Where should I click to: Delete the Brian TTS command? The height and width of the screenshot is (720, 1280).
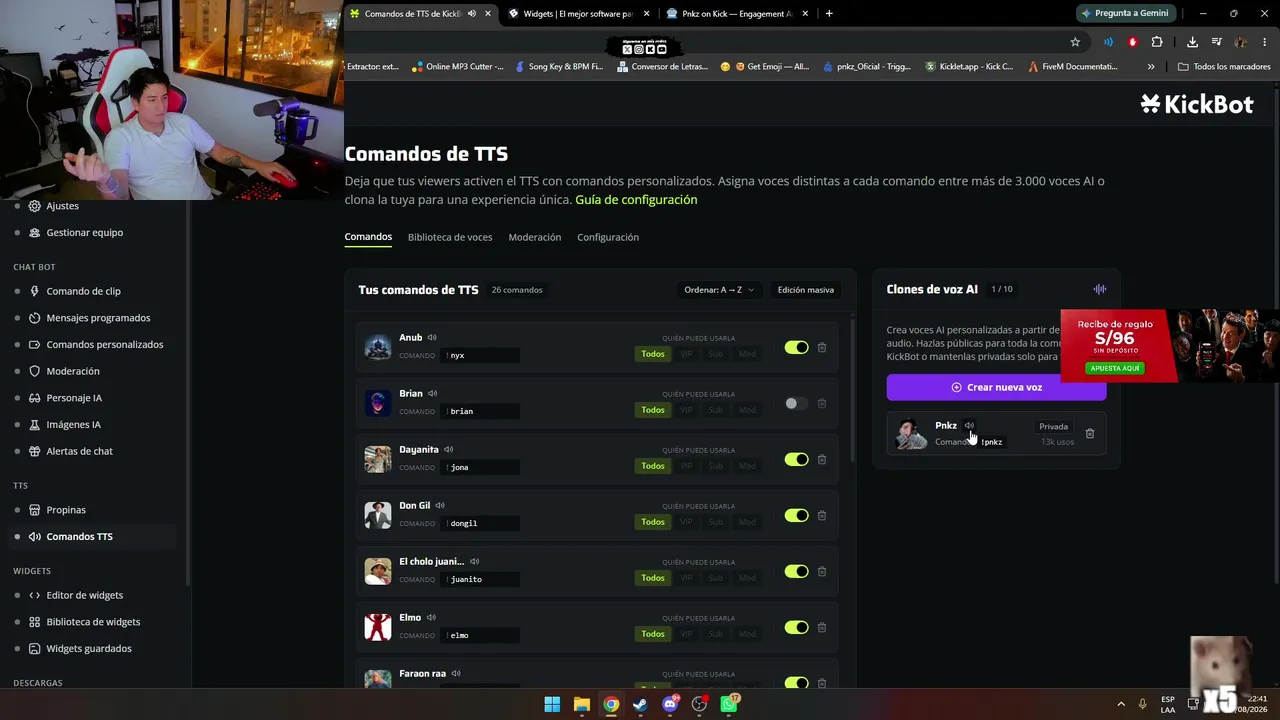click(822, 403)
